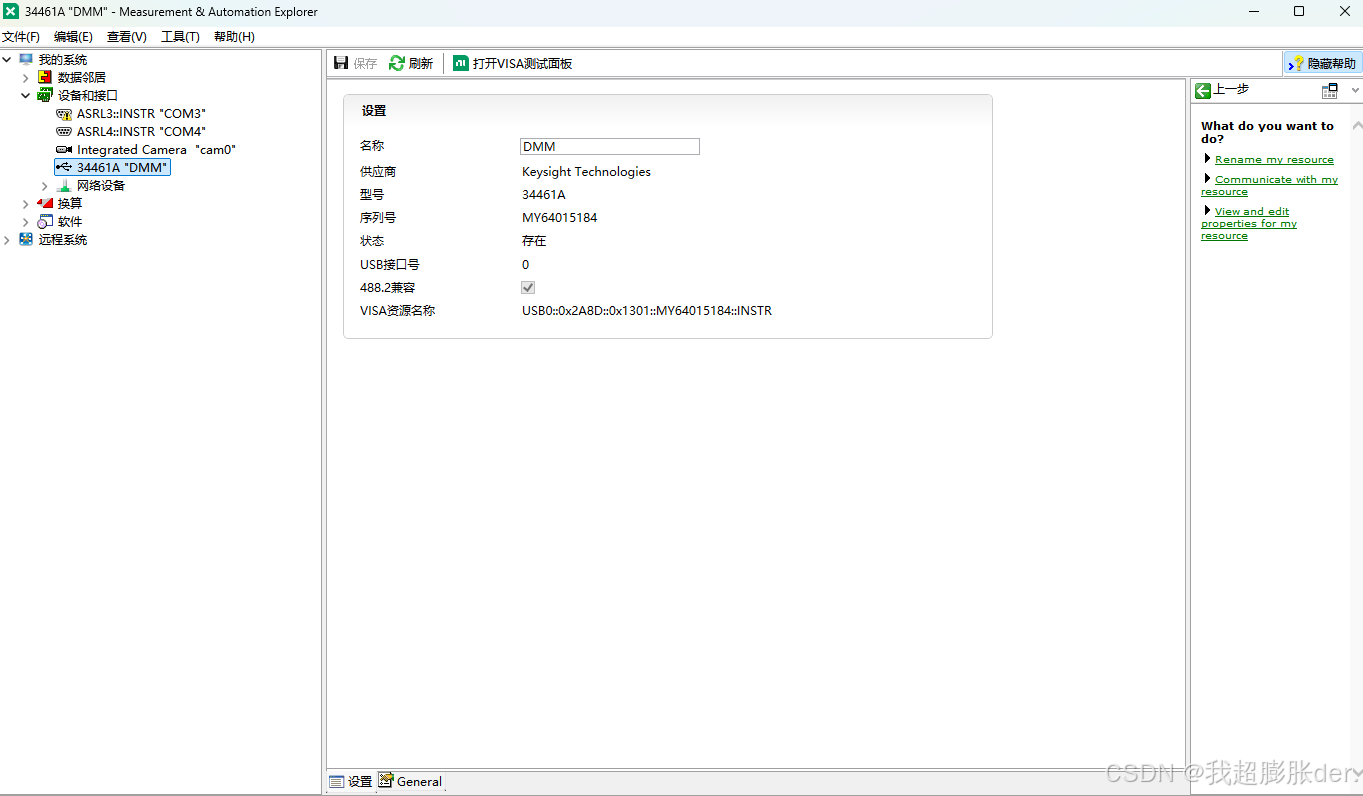Click the VISA resource name USB0::0x2A8D string

click(x=647, y=311)
